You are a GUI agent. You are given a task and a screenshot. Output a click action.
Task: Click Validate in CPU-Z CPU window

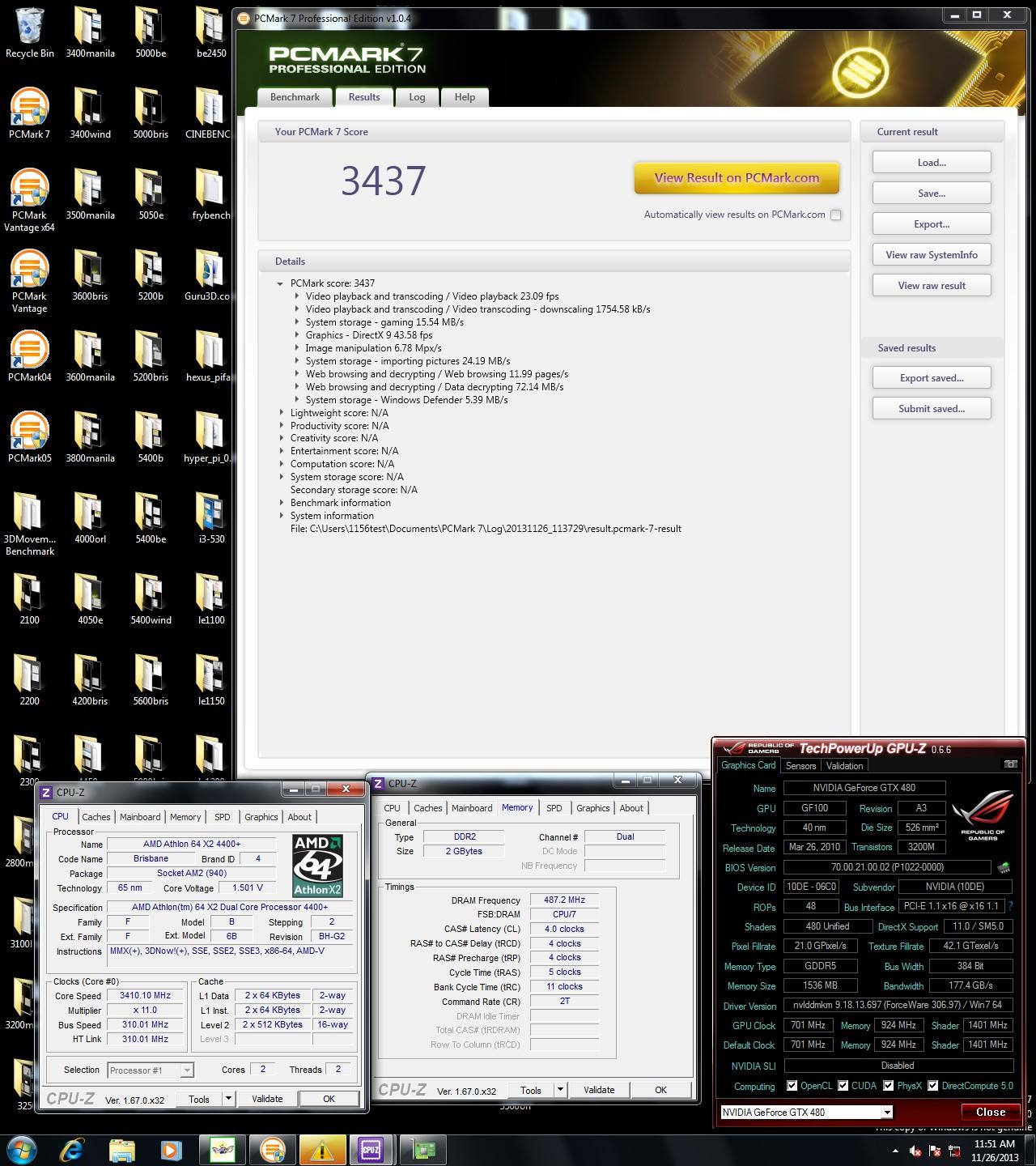click(x=267, y=1099)
